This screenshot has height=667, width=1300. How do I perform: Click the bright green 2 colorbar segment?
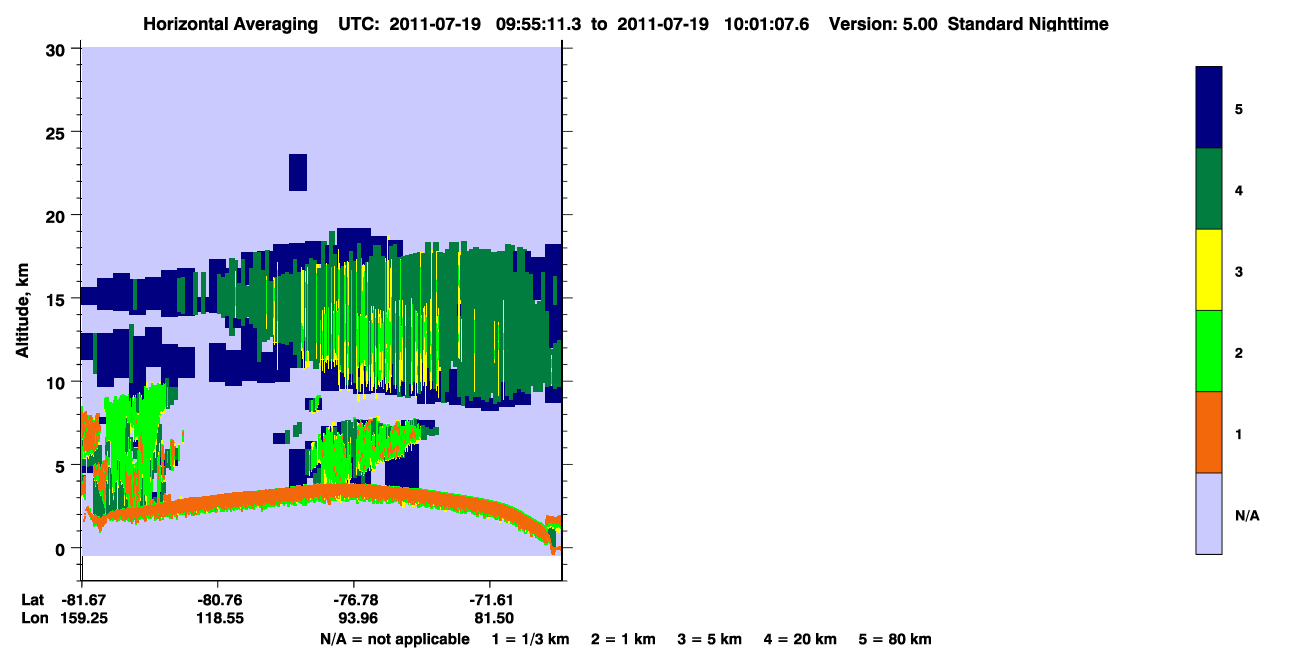[x=1209, y=351]
